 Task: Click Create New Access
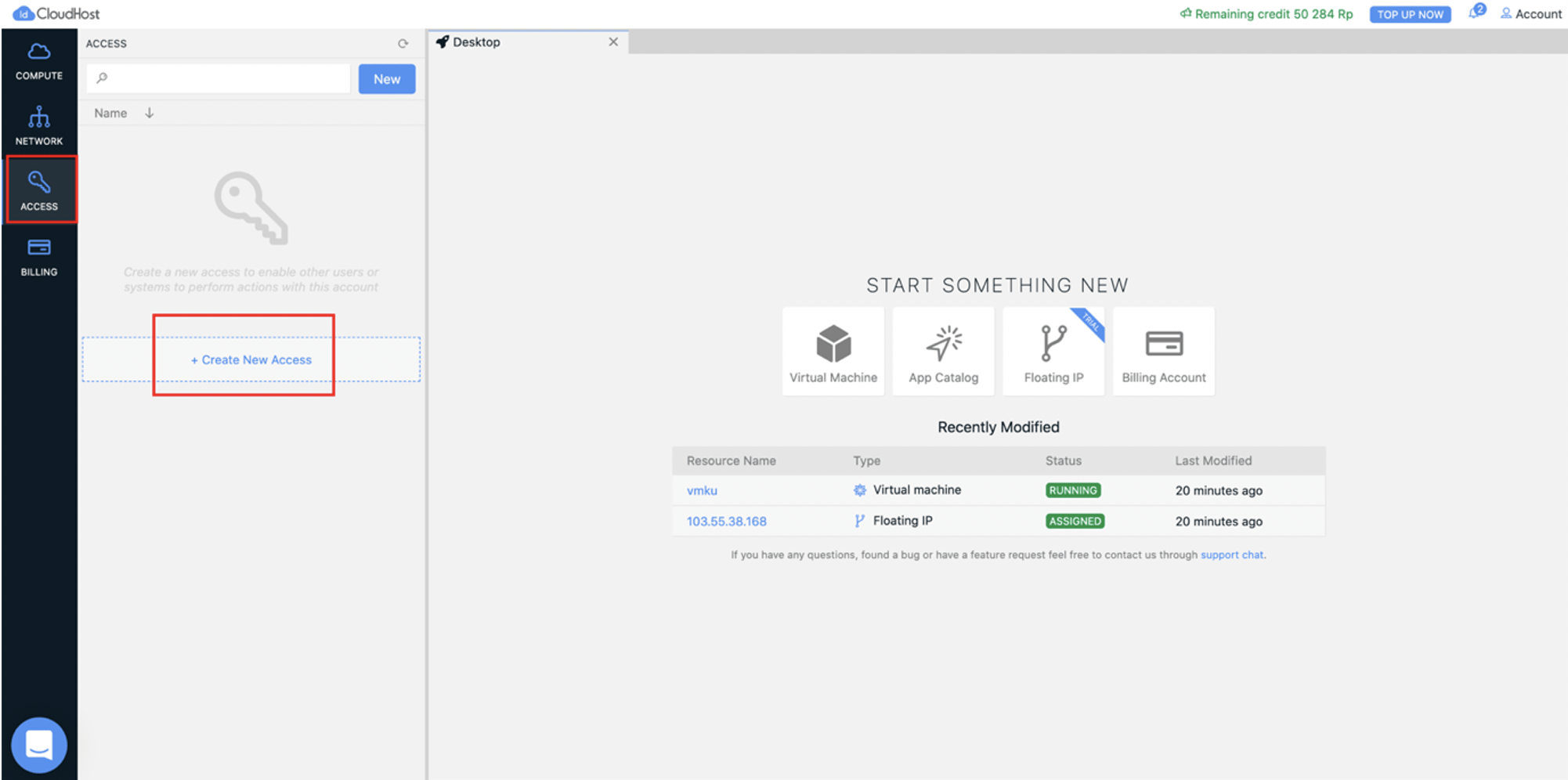point(250,359)
